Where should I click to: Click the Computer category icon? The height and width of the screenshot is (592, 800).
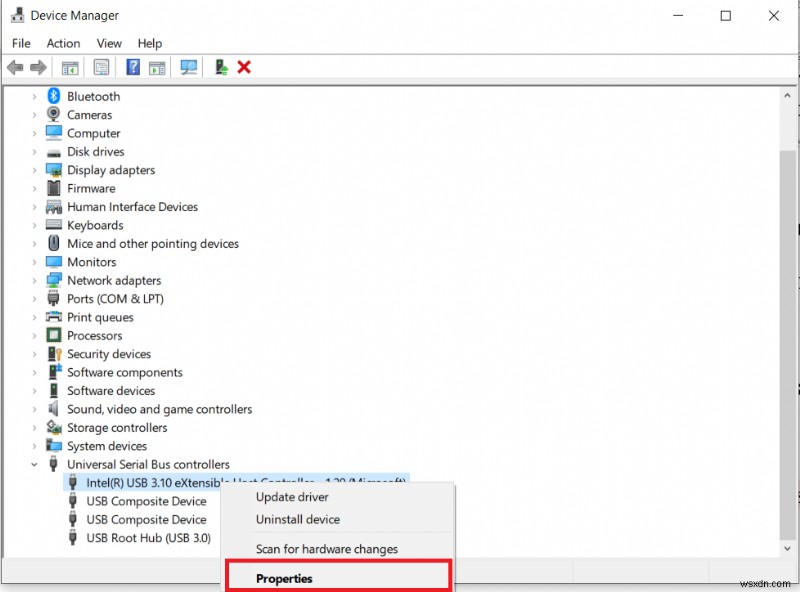point(54,133)
